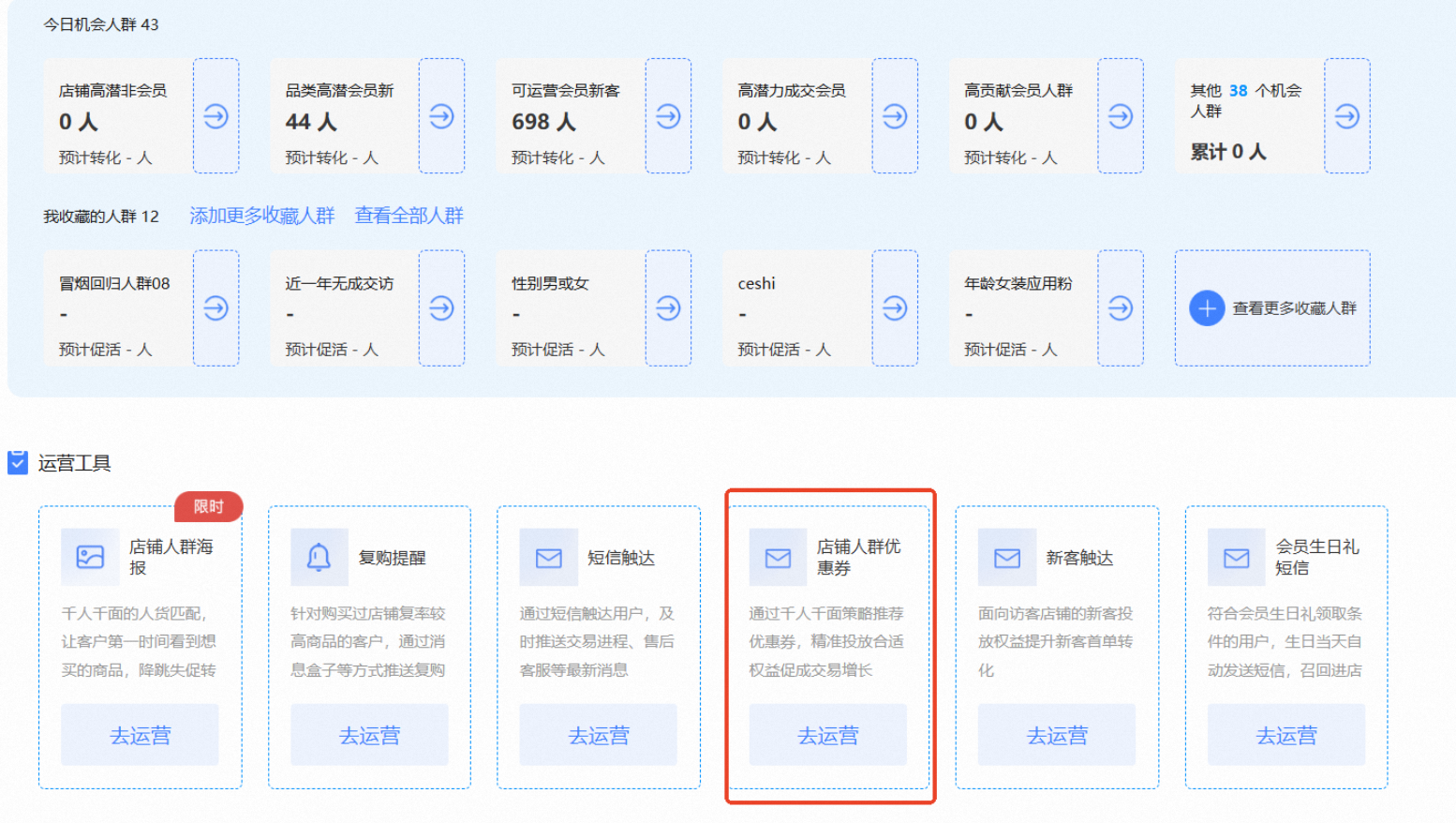Click the 店铺人群优惠券 title
1456x823 pixels.
[858, 557]
